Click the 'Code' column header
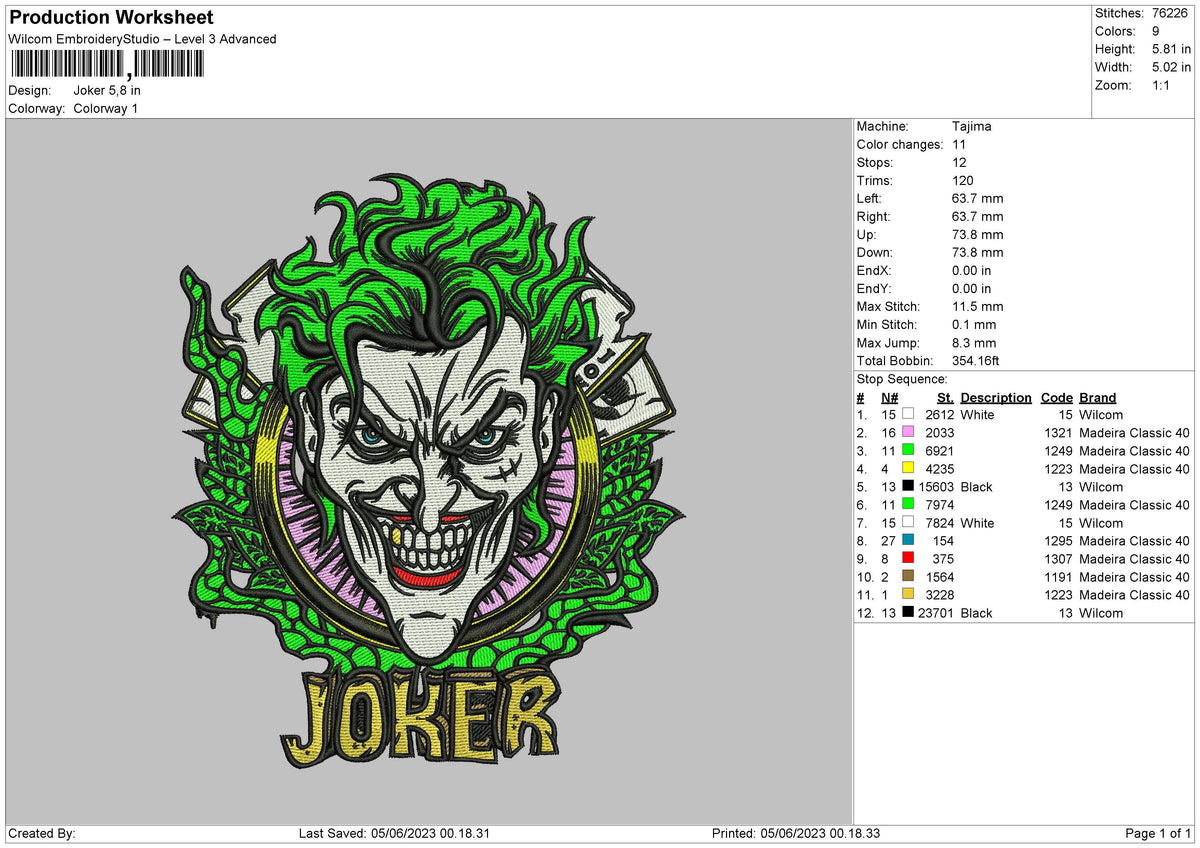The width and height of the screenshot is (1200, 848). pos(1057,397)
